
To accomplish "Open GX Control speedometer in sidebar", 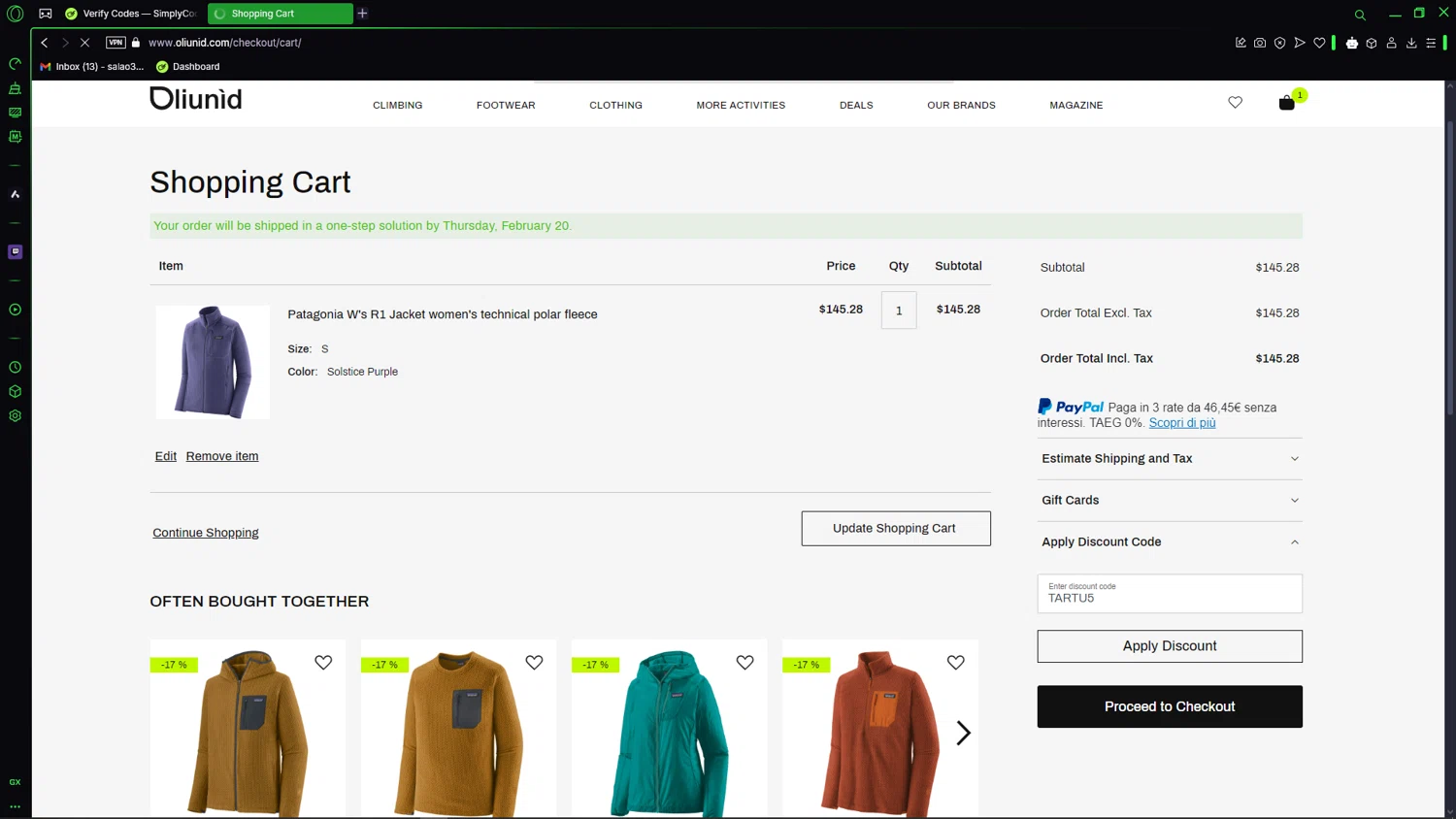I will tap(15, 64).
